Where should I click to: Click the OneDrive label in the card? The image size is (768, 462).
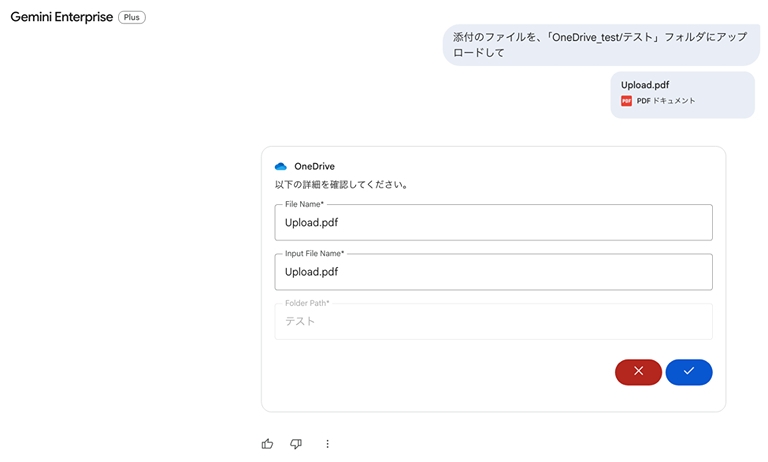point(314,167)
